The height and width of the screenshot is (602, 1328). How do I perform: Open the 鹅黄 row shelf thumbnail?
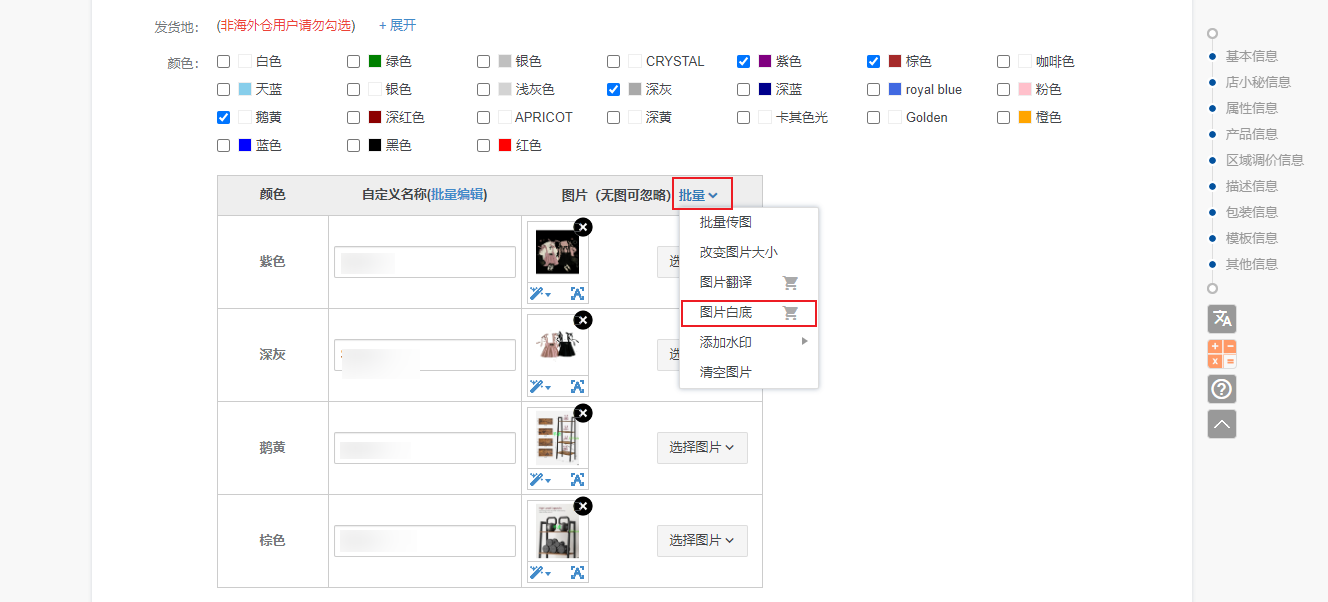558,438
